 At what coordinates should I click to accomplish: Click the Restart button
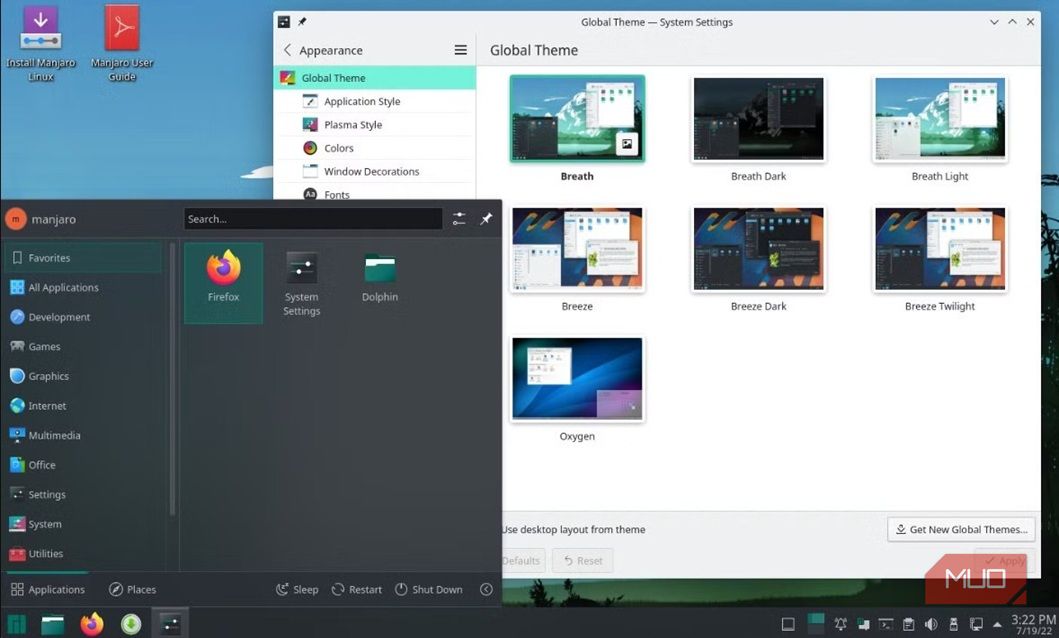pos(357,589)
